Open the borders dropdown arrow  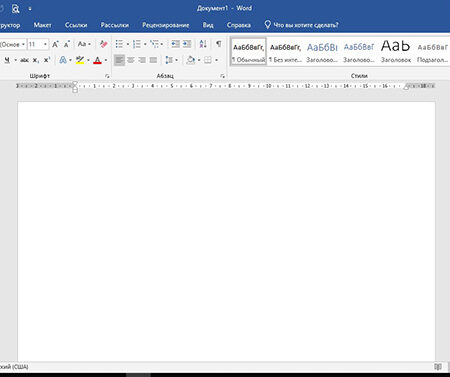tap(216, 60)
